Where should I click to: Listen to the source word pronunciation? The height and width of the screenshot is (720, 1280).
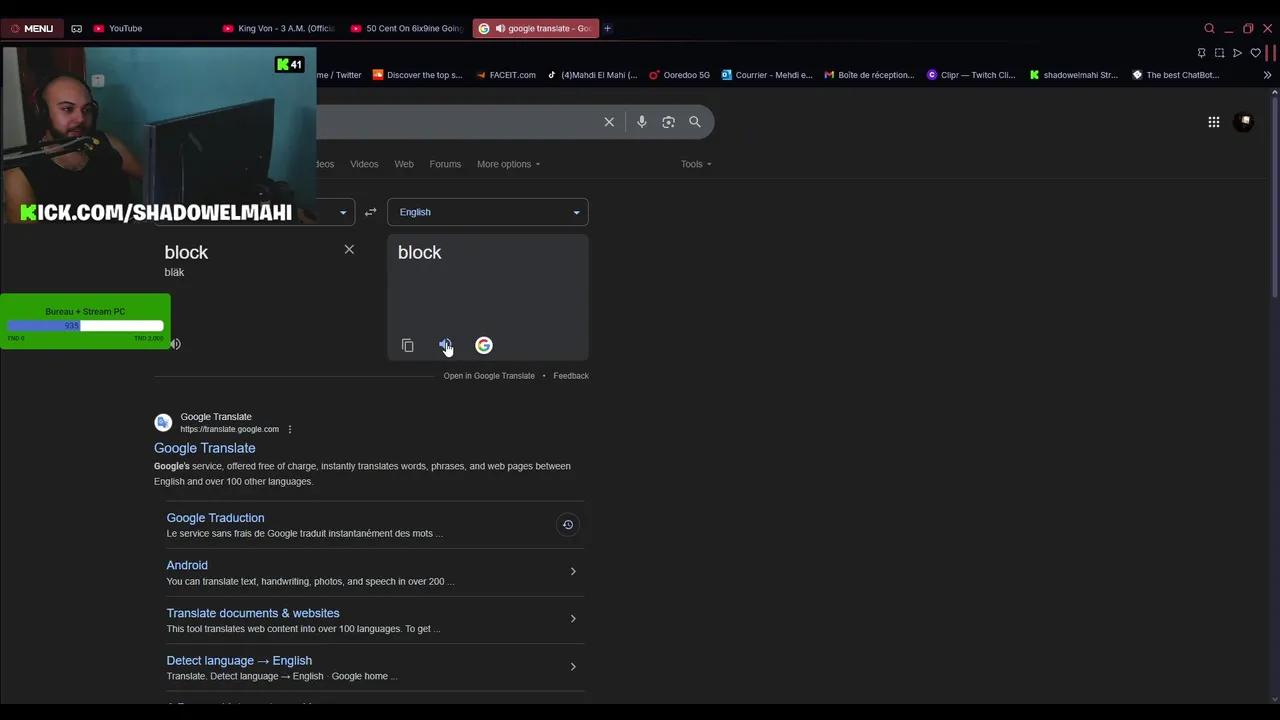pyautogui.click(x=175, y=344)
